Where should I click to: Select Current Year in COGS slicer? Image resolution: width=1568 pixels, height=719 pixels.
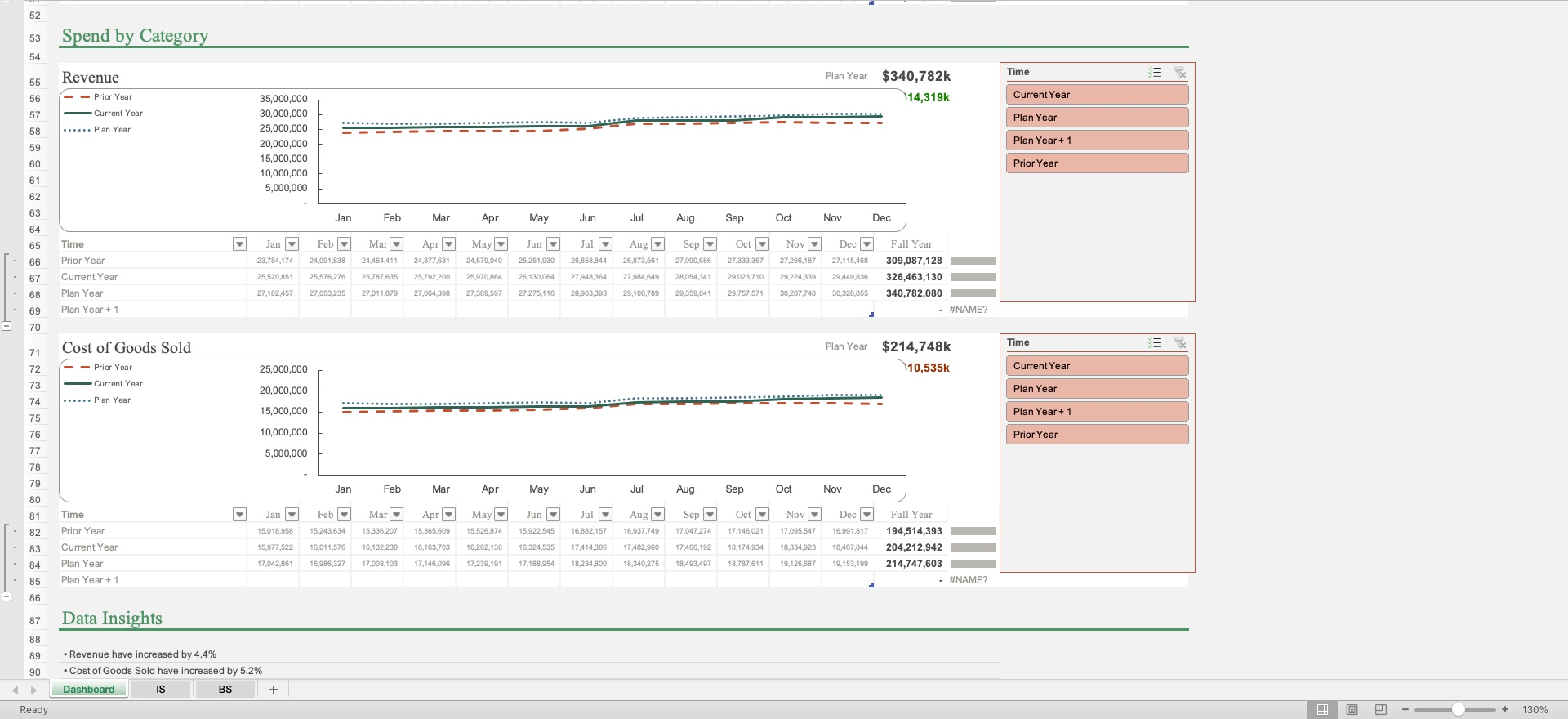pyautogui.click(x=1097, y=366)
